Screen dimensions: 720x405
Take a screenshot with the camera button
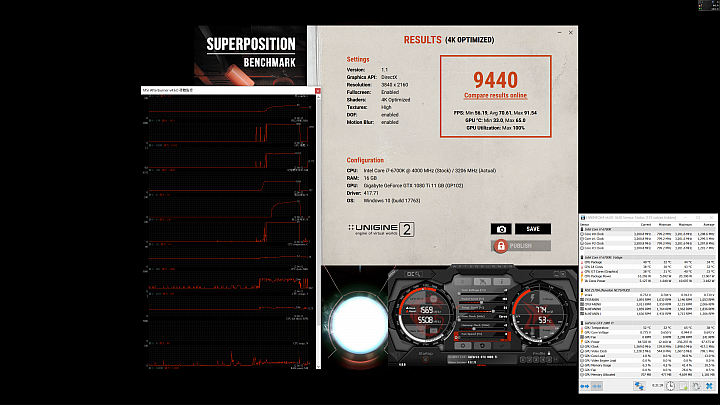tap(501, 229)
